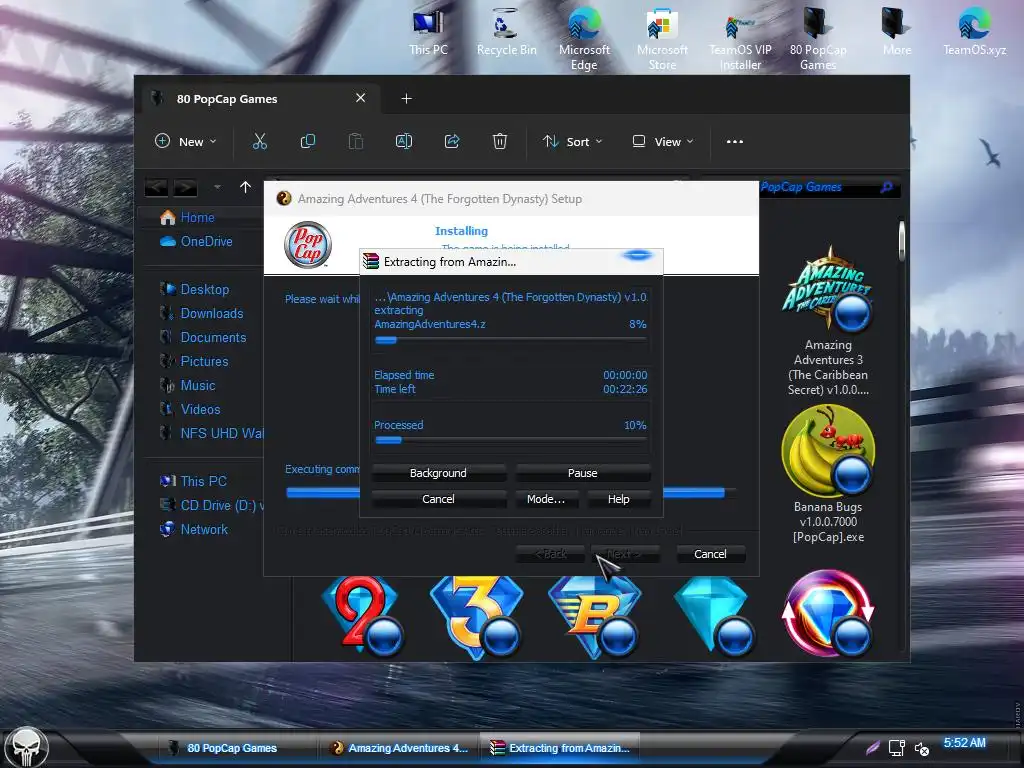Screen dimensions: 1024x768
Task: Click Background button in extraction dialog
Action: (x=438, y=473)
